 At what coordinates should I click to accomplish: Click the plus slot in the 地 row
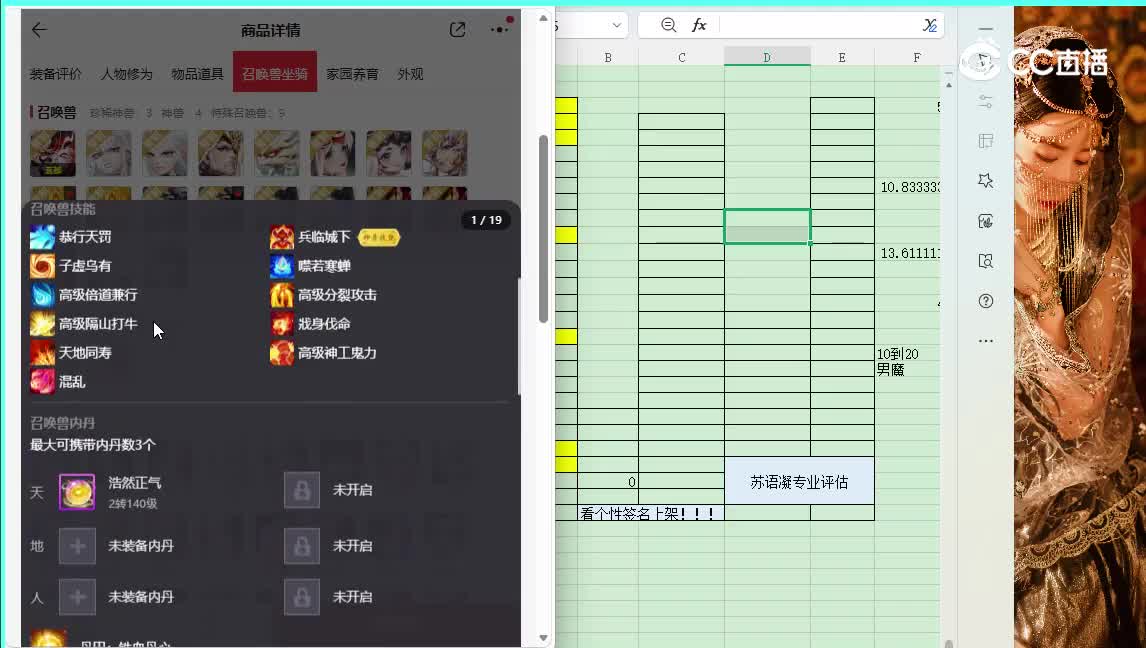(77, 546)
